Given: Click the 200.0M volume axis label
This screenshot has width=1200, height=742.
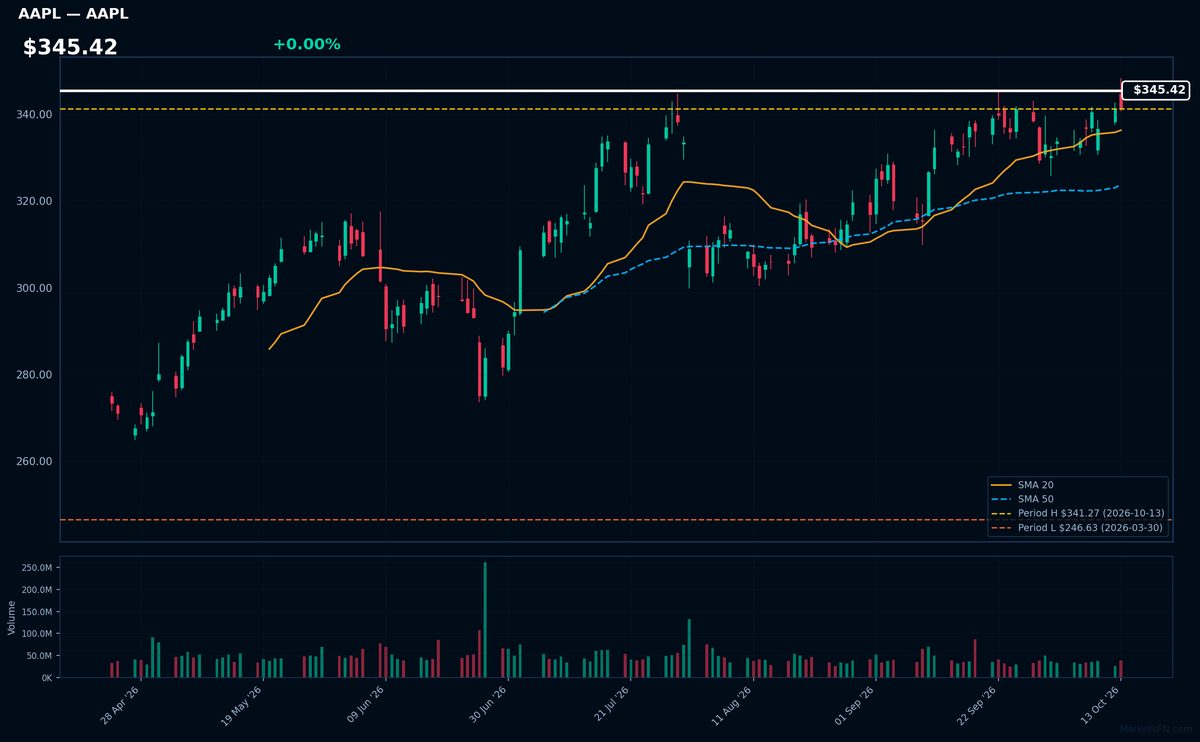Looking at the screenshot, I should [x=37, y=590].
